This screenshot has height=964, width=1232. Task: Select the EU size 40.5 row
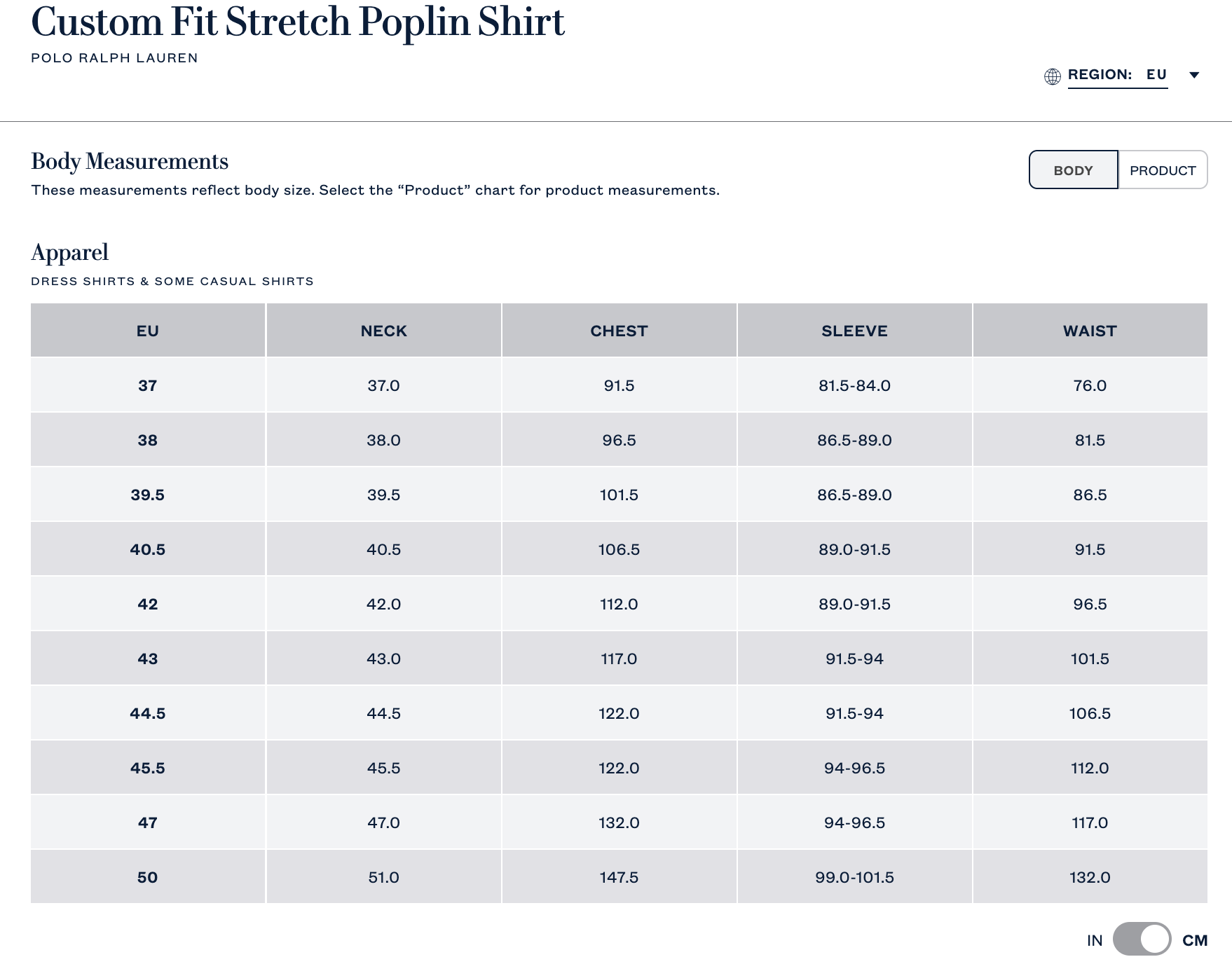point(148,549)
